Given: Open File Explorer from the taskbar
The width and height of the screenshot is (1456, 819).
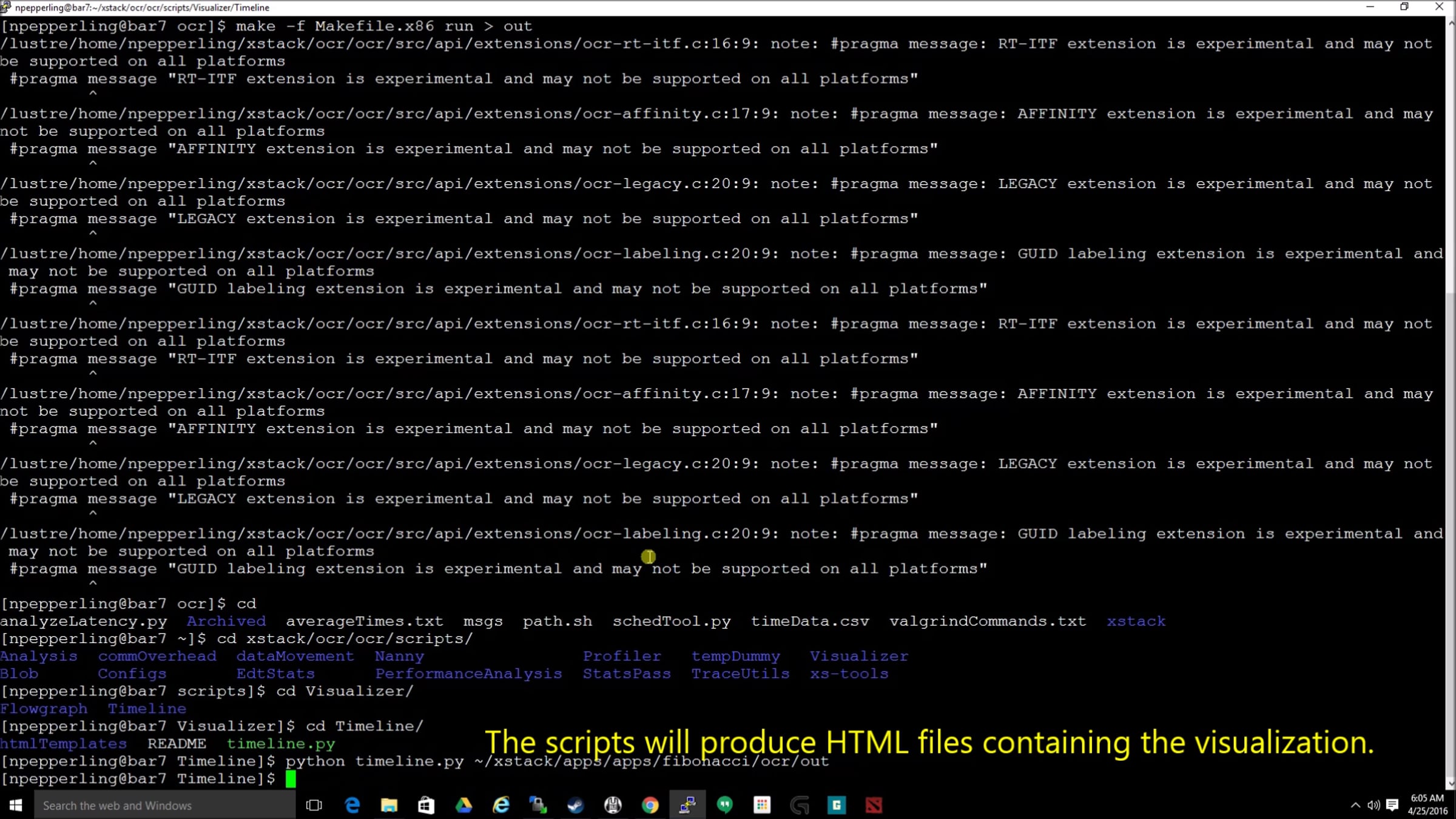Looking at the screenshot, I should coord(389,805).
